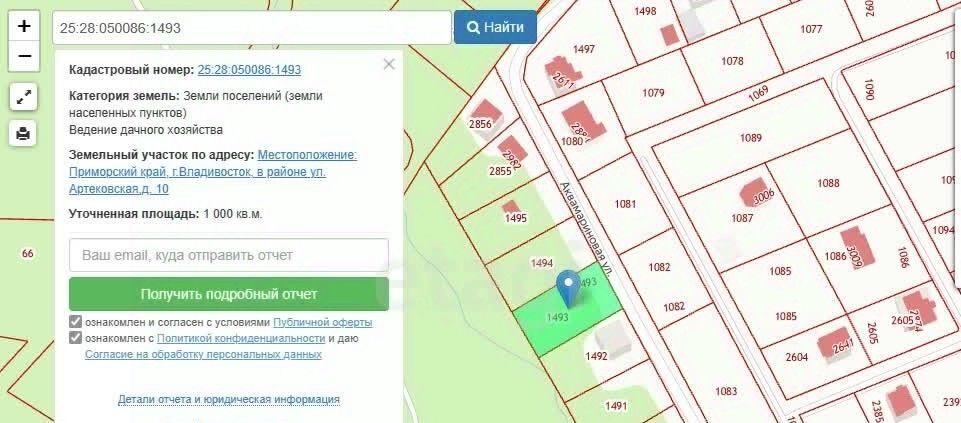
Task: Select parcel 1077 on the map
Action: point(811,29)
